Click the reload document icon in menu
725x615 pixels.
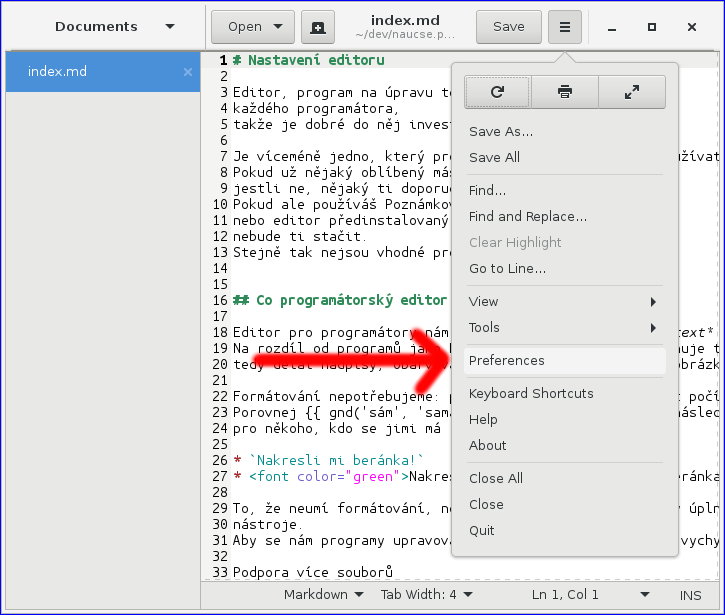point(497,92)
